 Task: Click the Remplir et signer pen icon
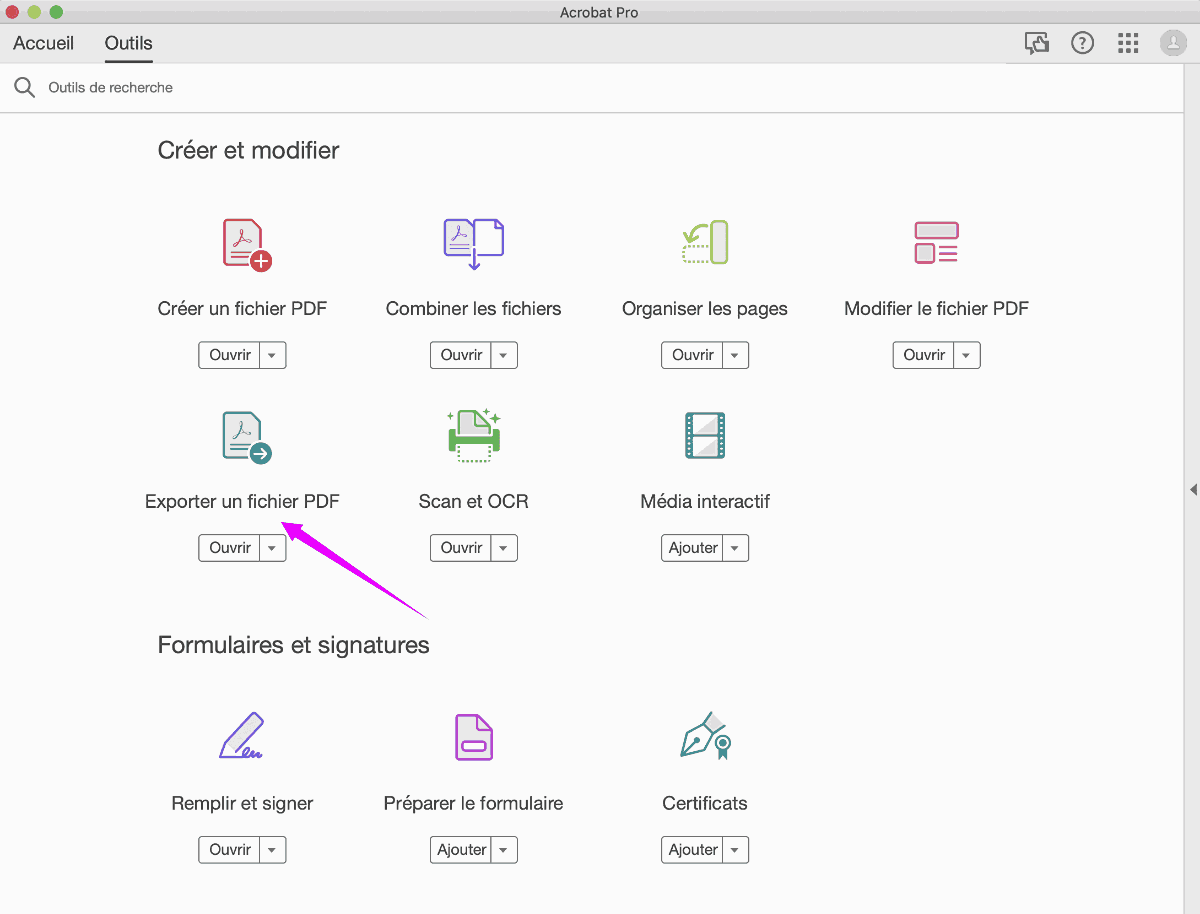242,735
